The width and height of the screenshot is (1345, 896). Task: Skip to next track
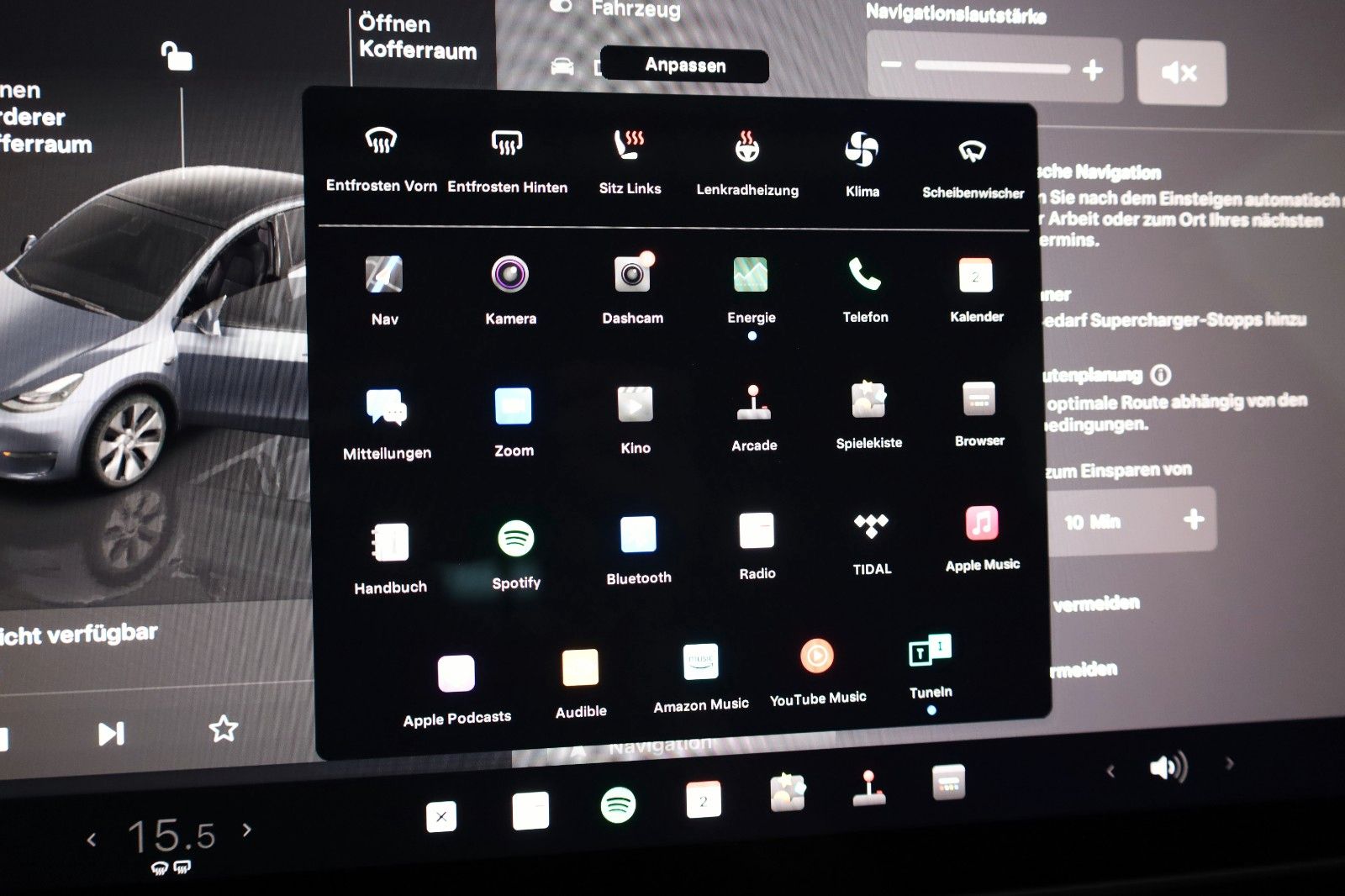(x=111, y=734)
